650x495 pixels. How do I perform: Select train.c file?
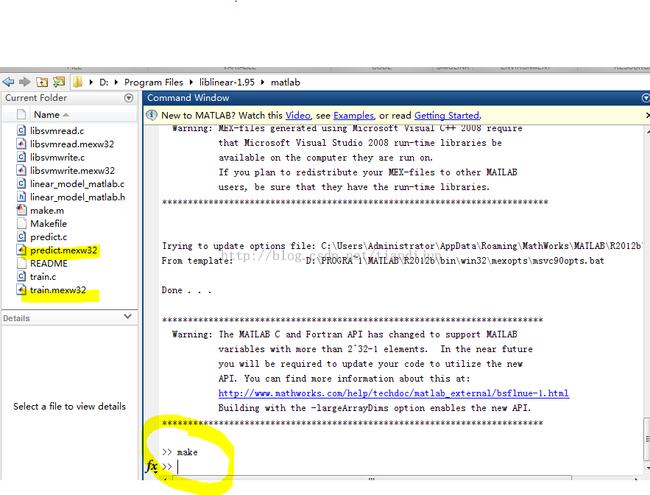43,277
